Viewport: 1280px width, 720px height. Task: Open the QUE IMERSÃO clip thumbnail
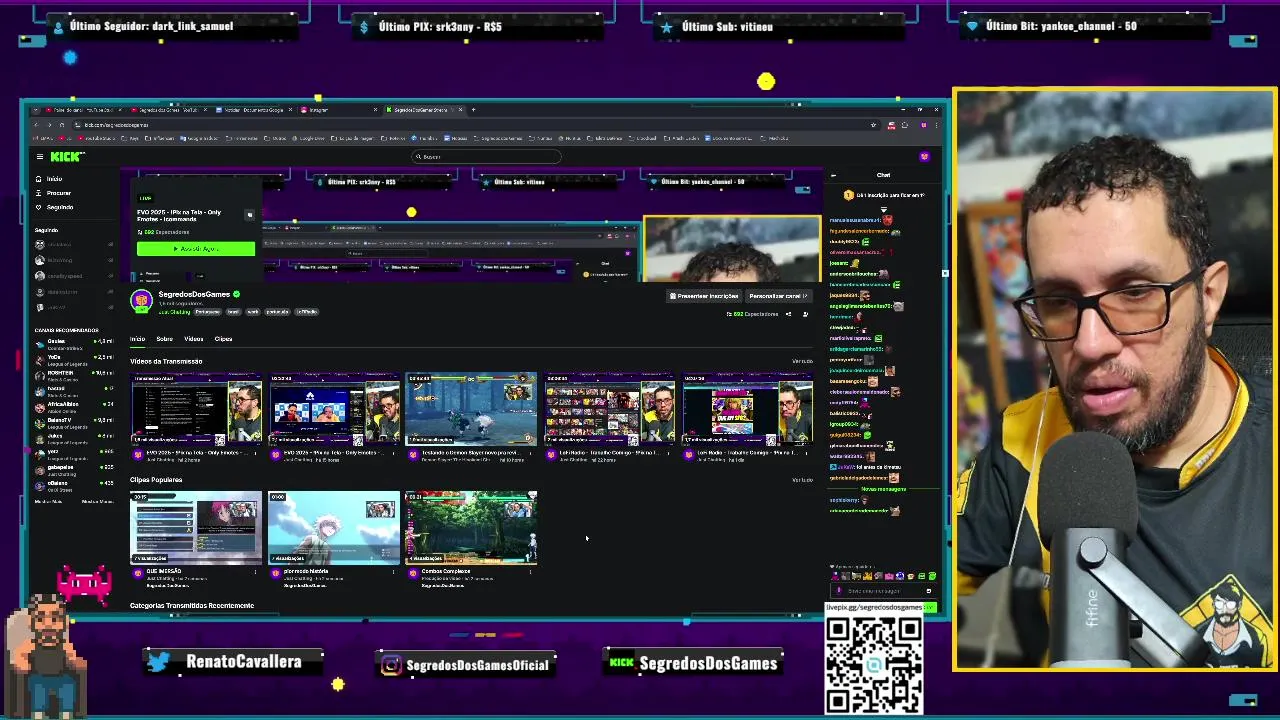196,528
